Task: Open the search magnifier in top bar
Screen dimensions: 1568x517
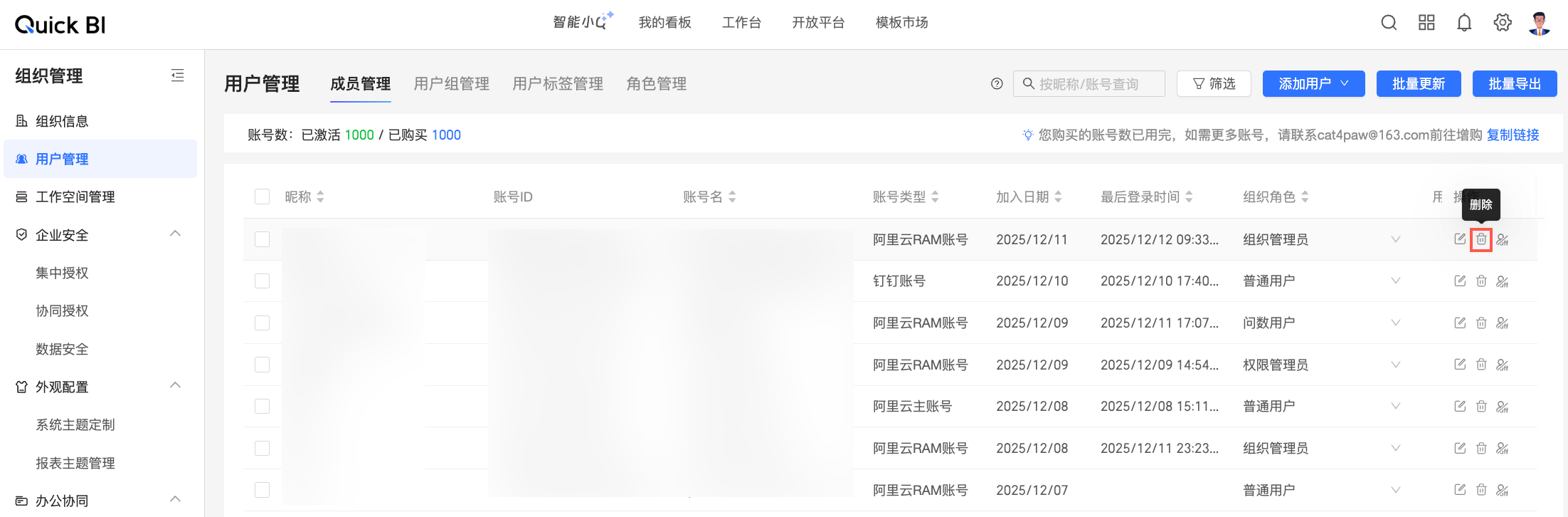Action: click(1389, 23)
